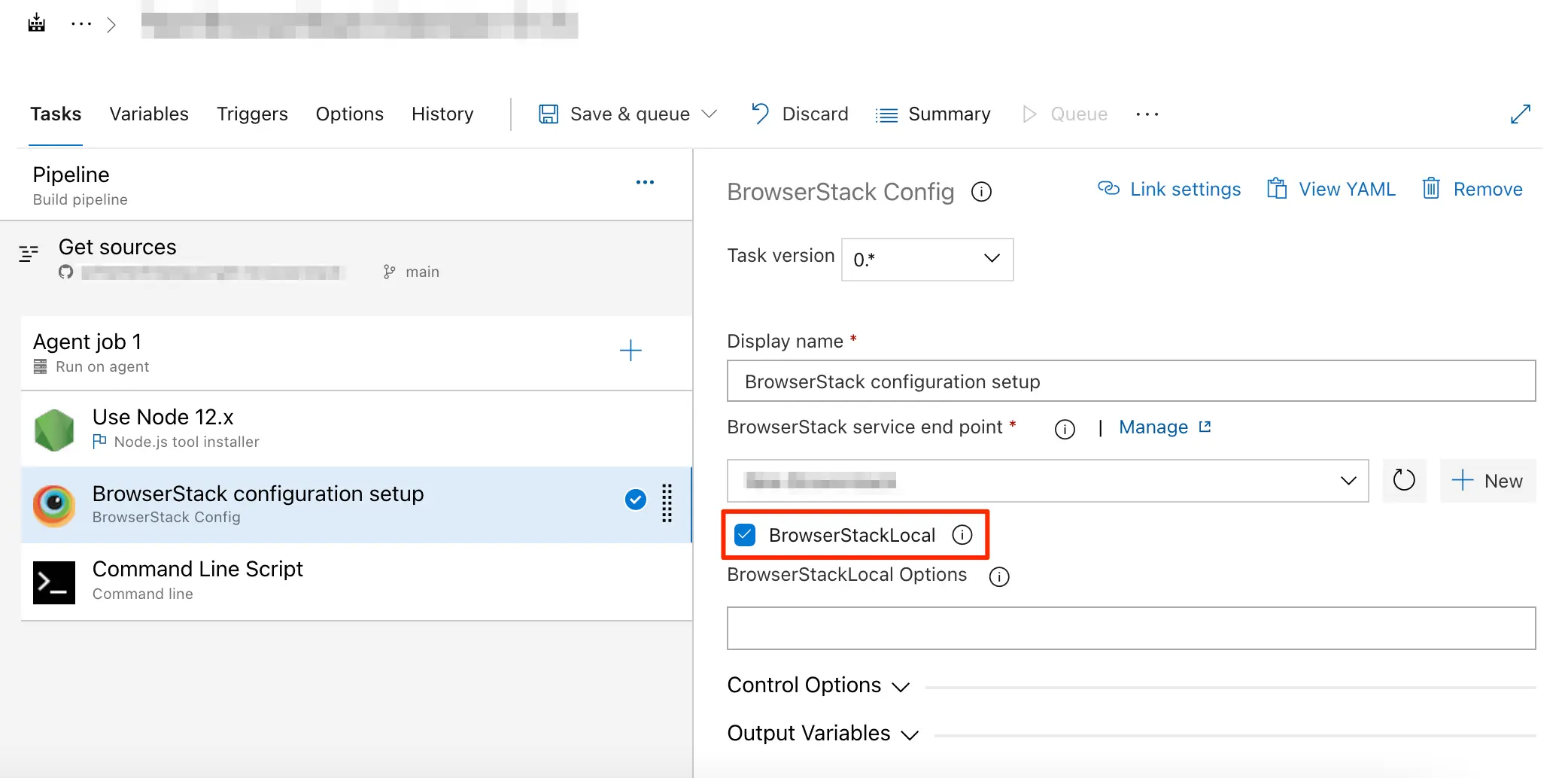Open the BrowserStack service end point dropdown
The image size is (1568, 778).
click(x=1047, y=481)
